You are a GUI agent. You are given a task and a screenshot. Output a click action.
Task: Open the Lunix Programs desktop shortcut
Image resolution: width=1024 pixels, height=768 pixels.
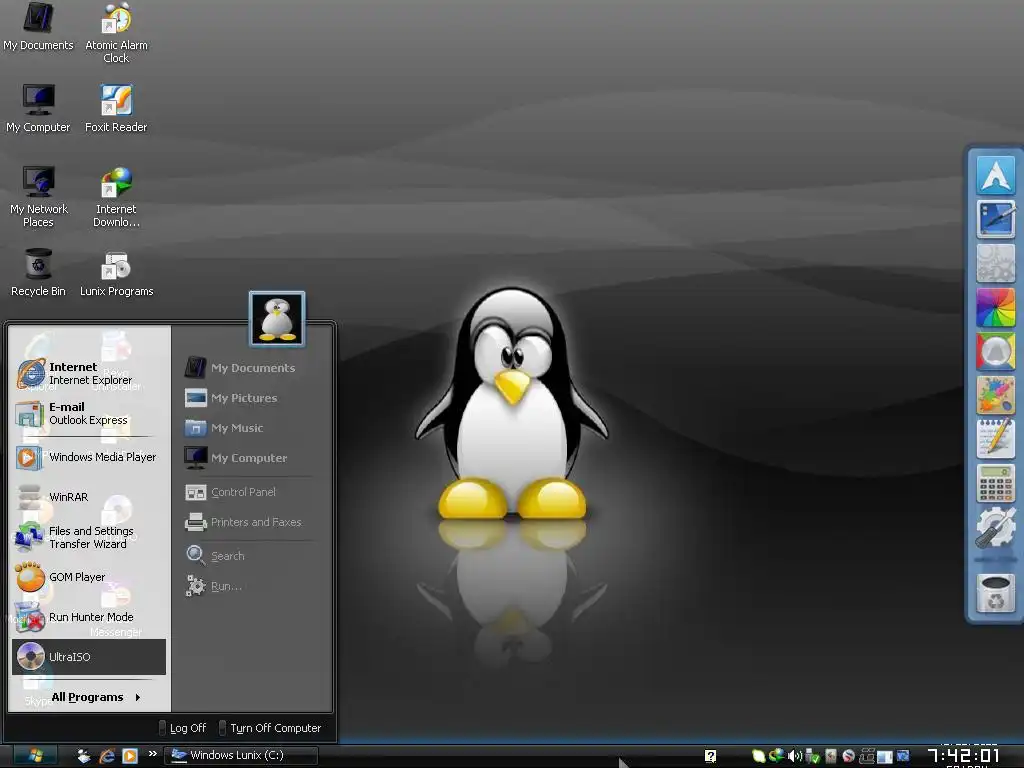[x=116, y=272]
